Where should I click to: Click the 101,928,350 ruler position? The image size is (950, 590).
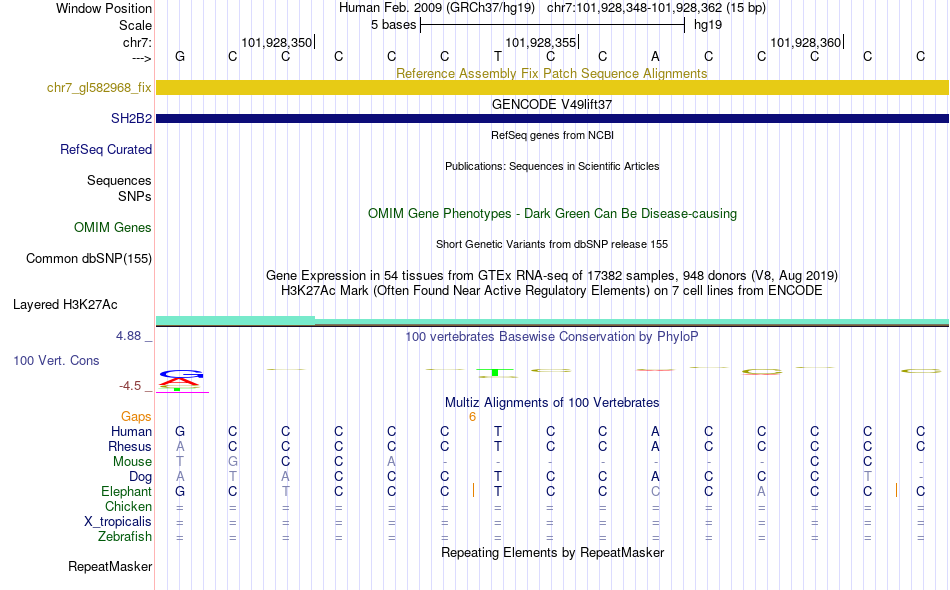click(x=277, y=42)
